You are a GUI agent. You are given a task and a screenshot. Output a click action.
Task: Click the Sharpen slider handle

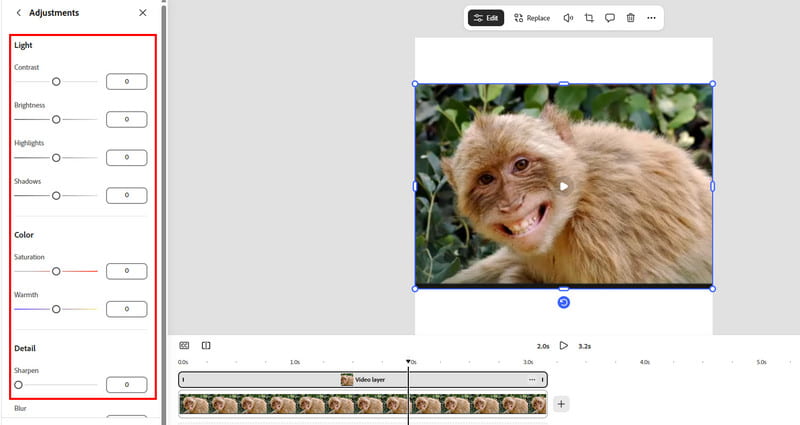(x=18, y=385)
